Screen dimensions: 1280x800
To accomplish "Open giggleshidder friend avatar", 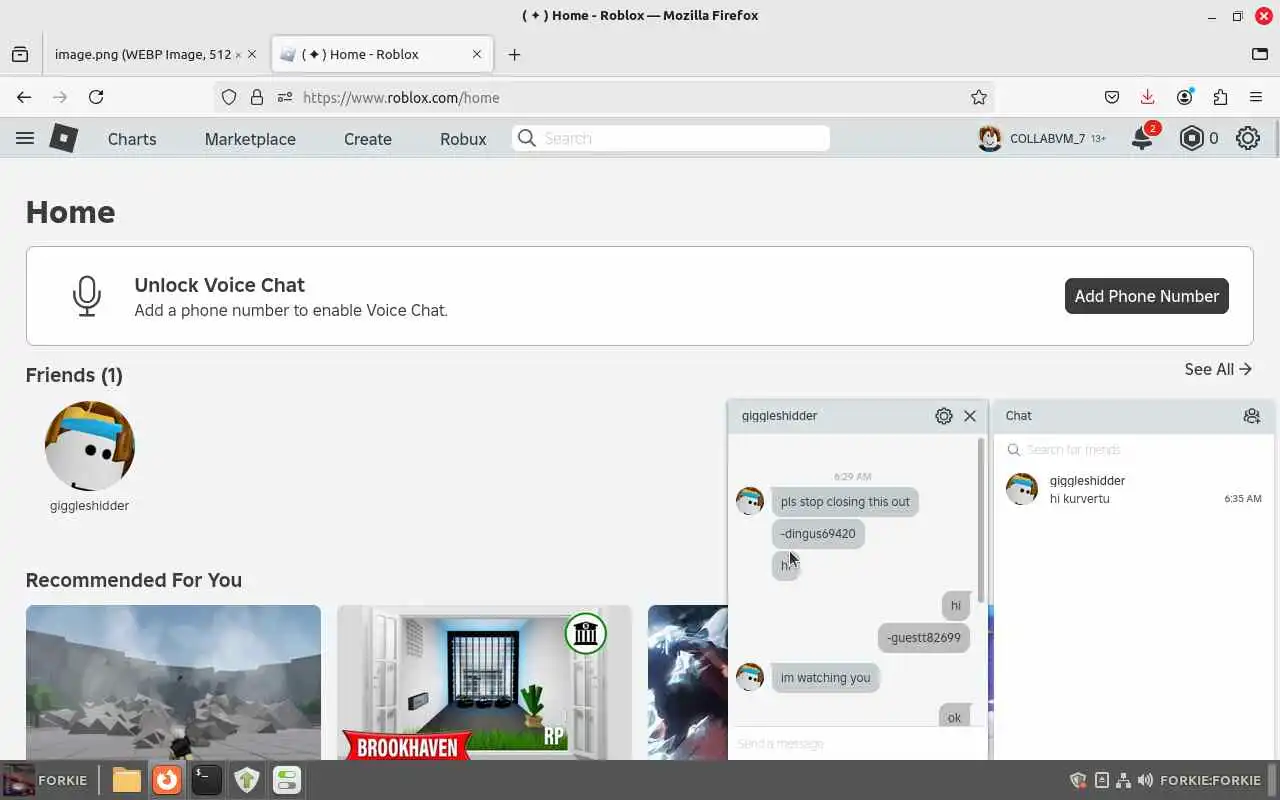I will point(90,446).
